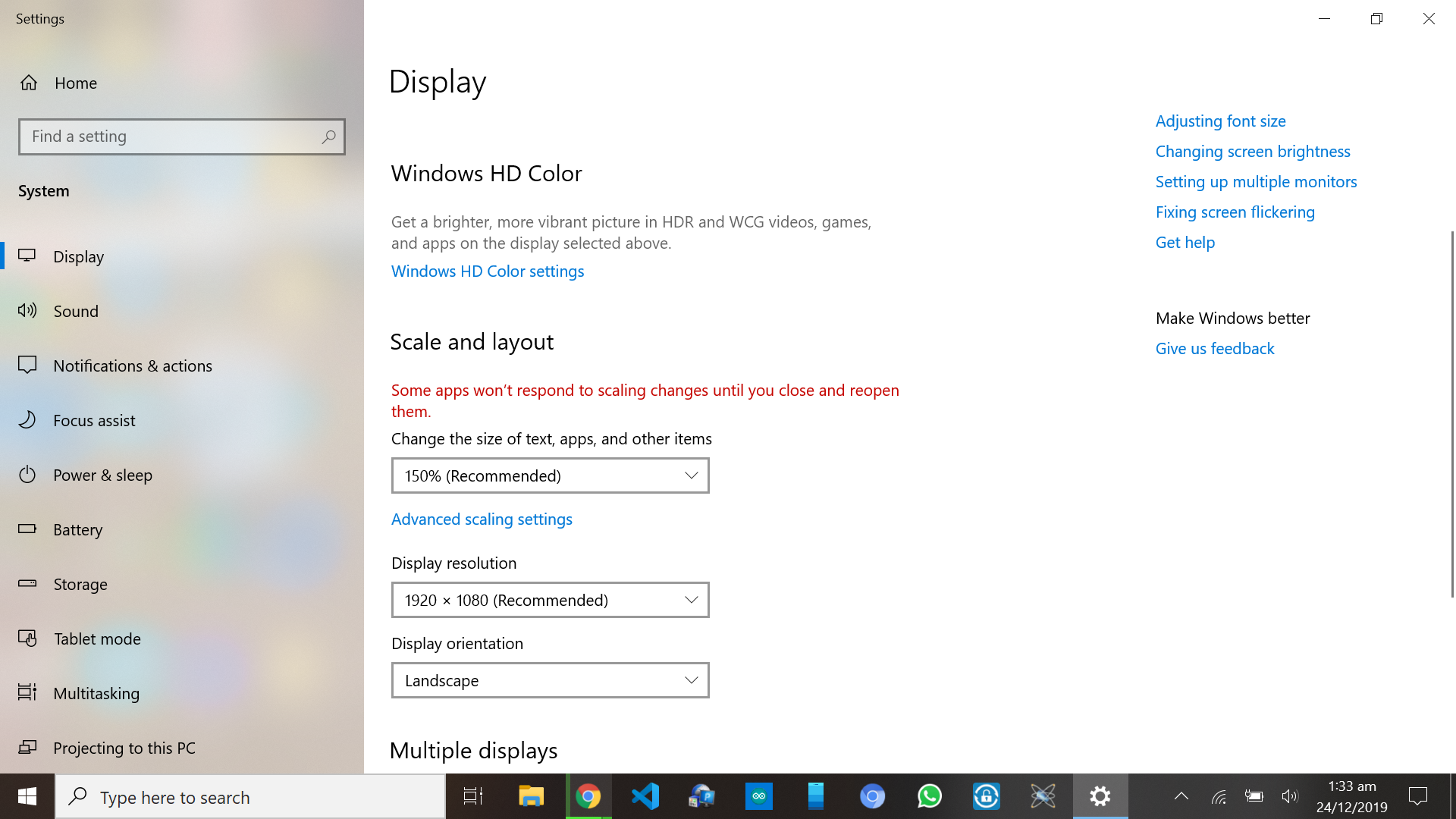The width and height of the screenshot is (1456, 819).
Task: Open Power & sleep settings
Action: pyautogui.click(x=103, y=474)
